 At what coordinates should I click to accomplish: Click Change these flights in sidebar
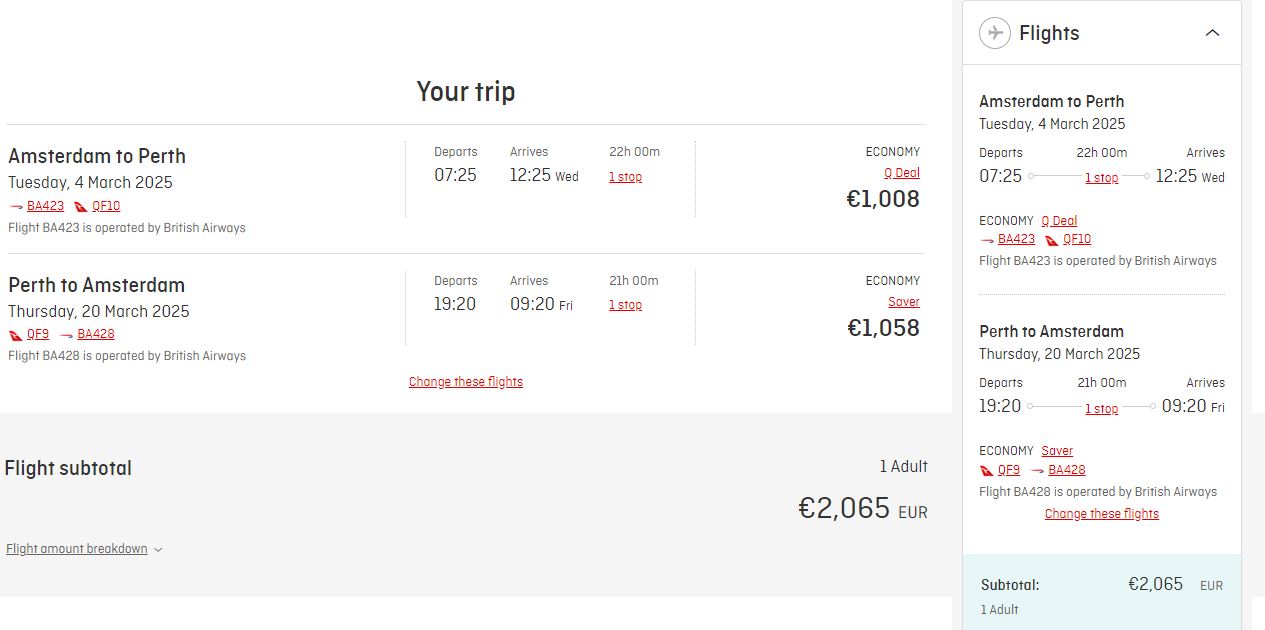pos(1101,514)
